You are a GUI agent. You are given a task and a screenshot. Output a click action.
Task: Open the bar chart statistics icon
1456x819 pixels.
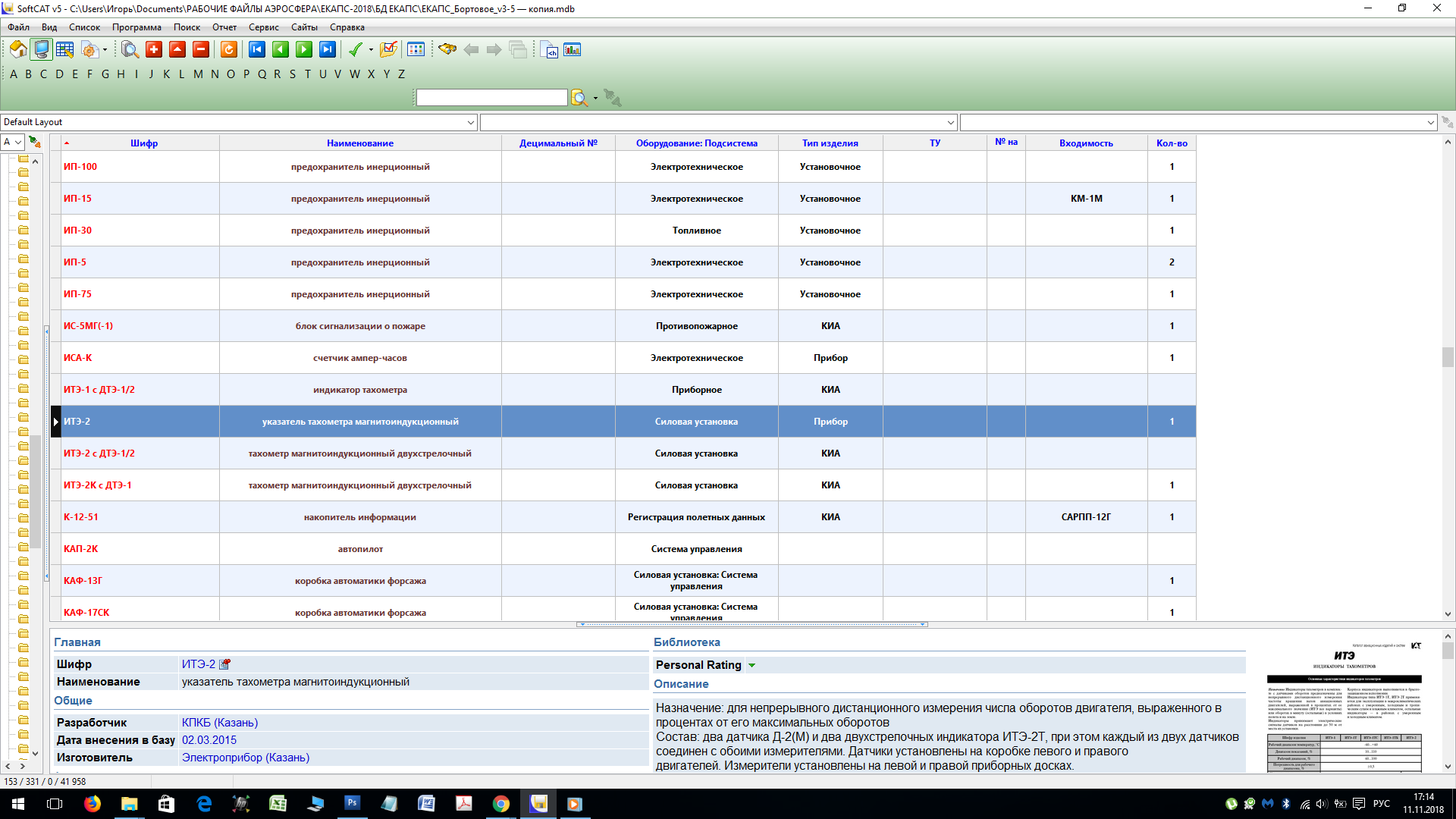[x=573, y=50]
